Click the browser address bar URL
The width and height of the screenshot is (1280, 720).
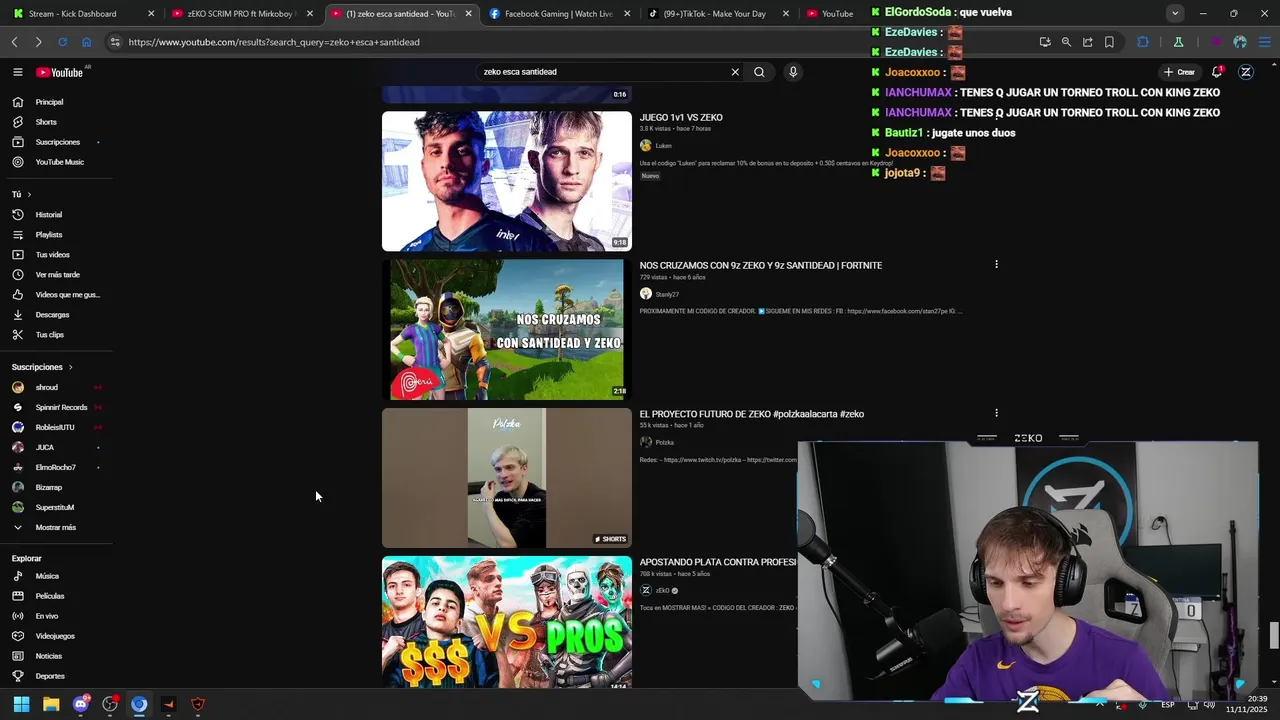(274, 42)
